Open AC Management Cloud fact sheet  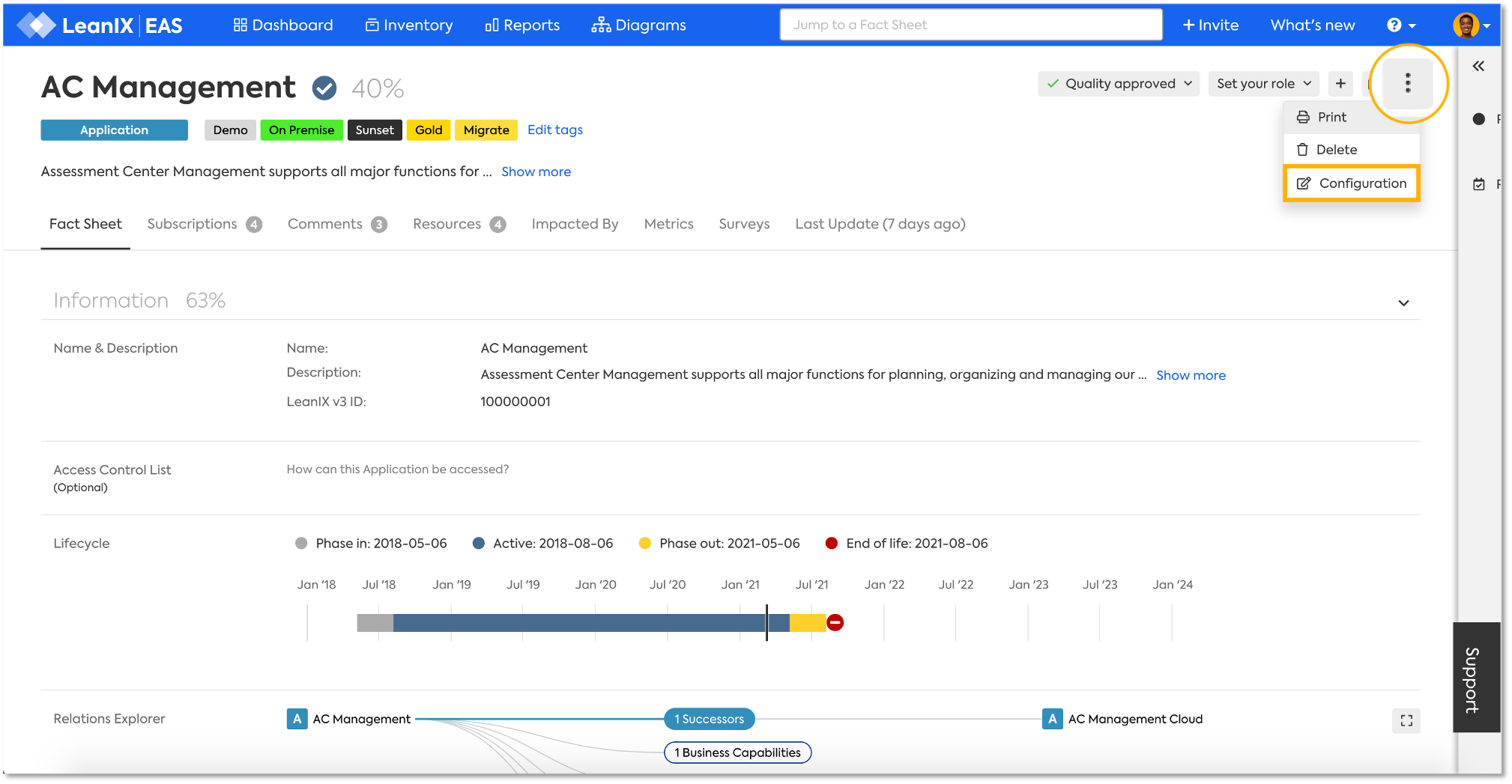pos(1135,719)
